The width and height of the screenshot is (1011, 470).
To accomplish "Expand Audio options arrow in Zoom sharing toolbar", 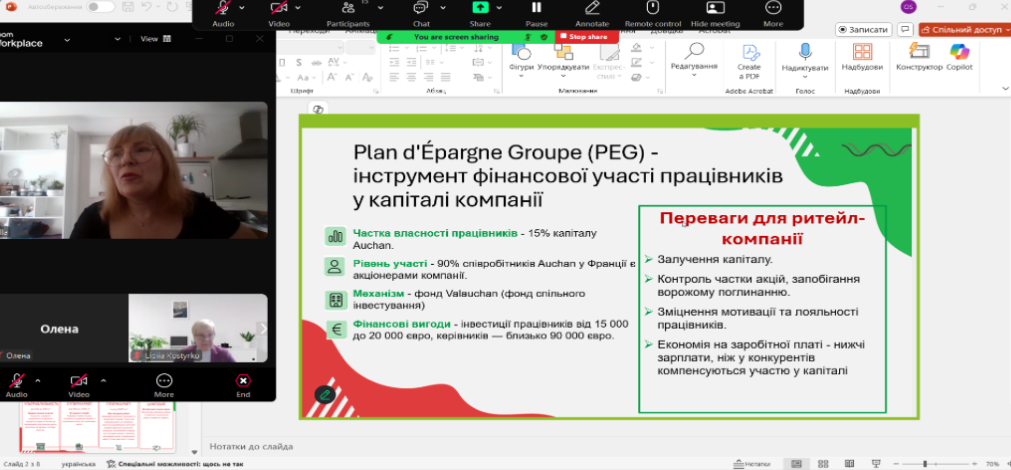I will click(242, 8).
